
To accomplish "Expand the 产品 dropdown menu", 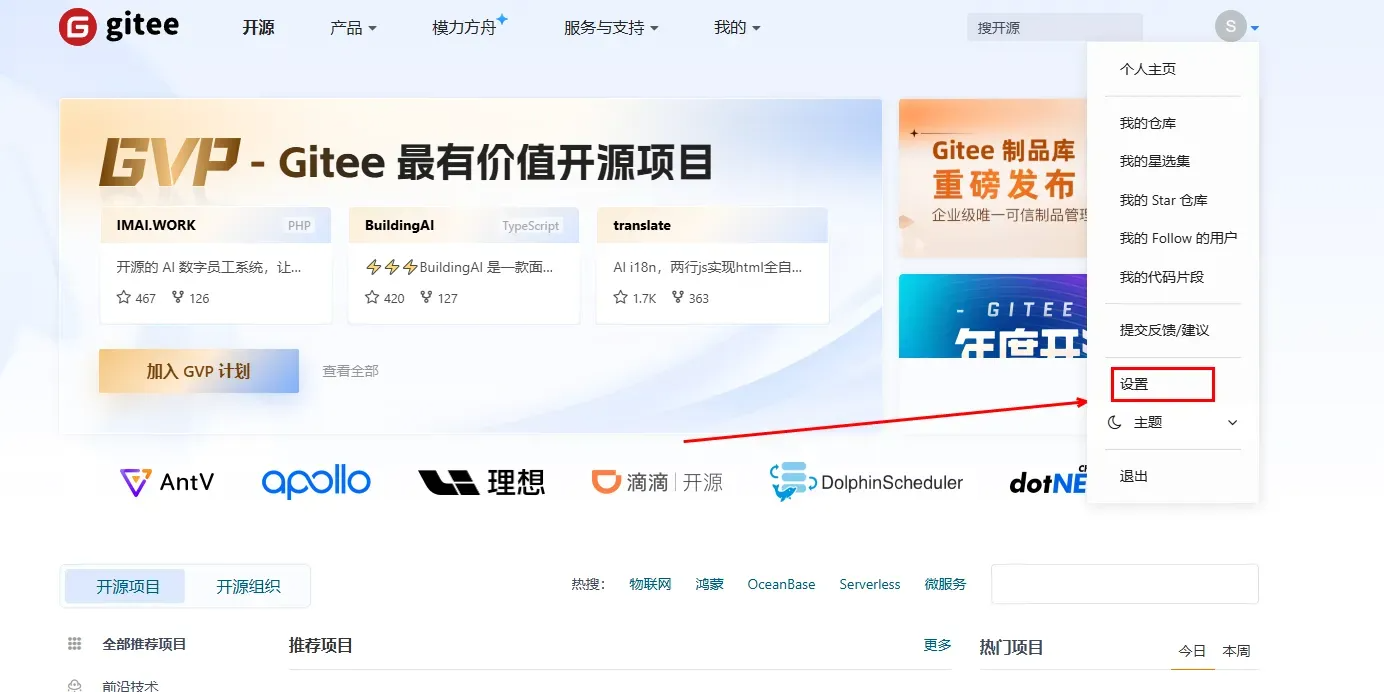I will [353, 28].
